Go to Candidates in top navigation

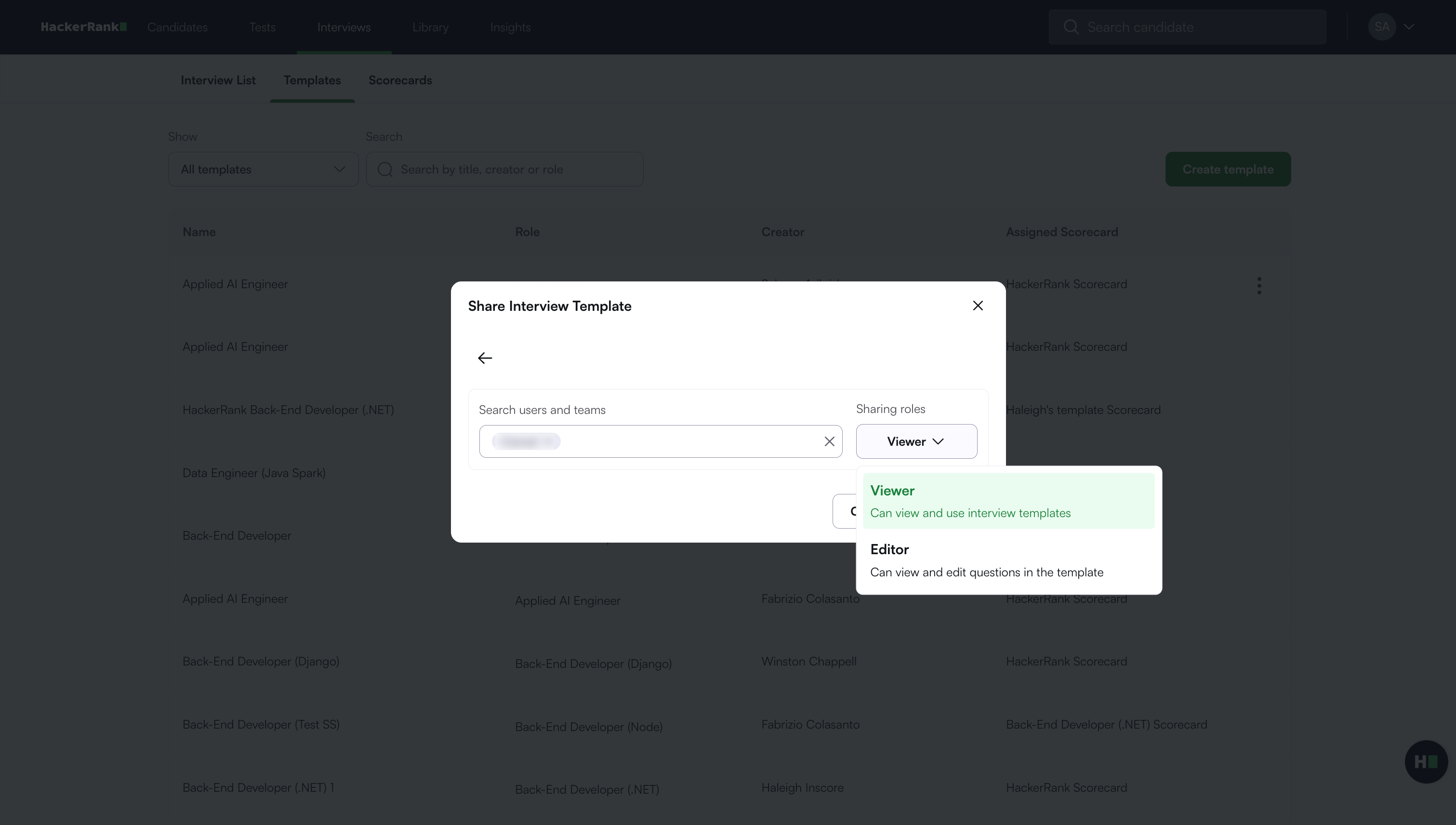click(177, 27)
